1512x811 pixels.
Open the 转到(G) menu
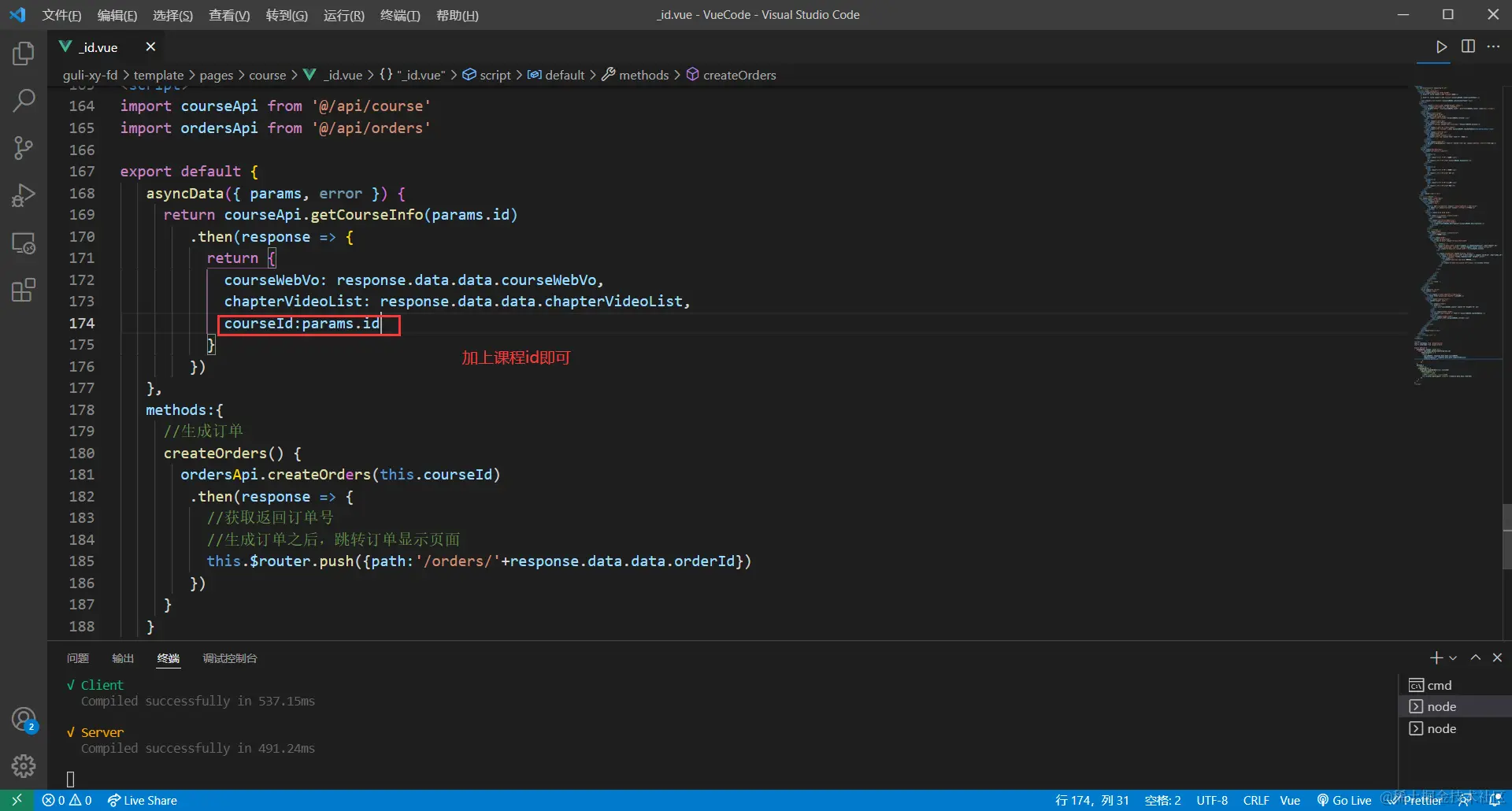click(287, 15)
